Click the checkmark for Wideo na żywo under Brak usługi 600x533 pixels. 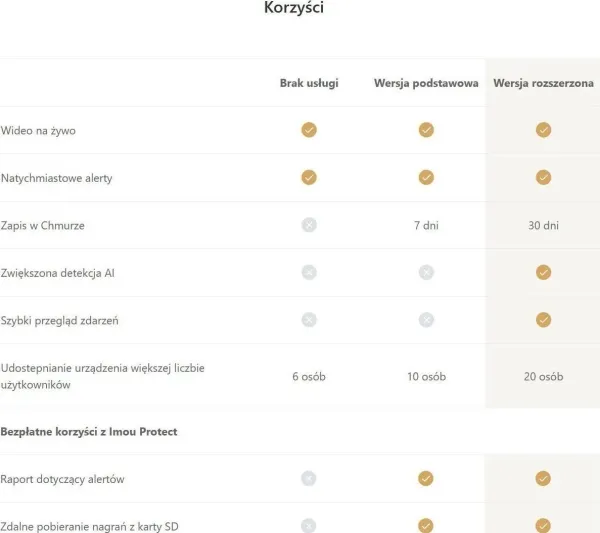(309, 130)
